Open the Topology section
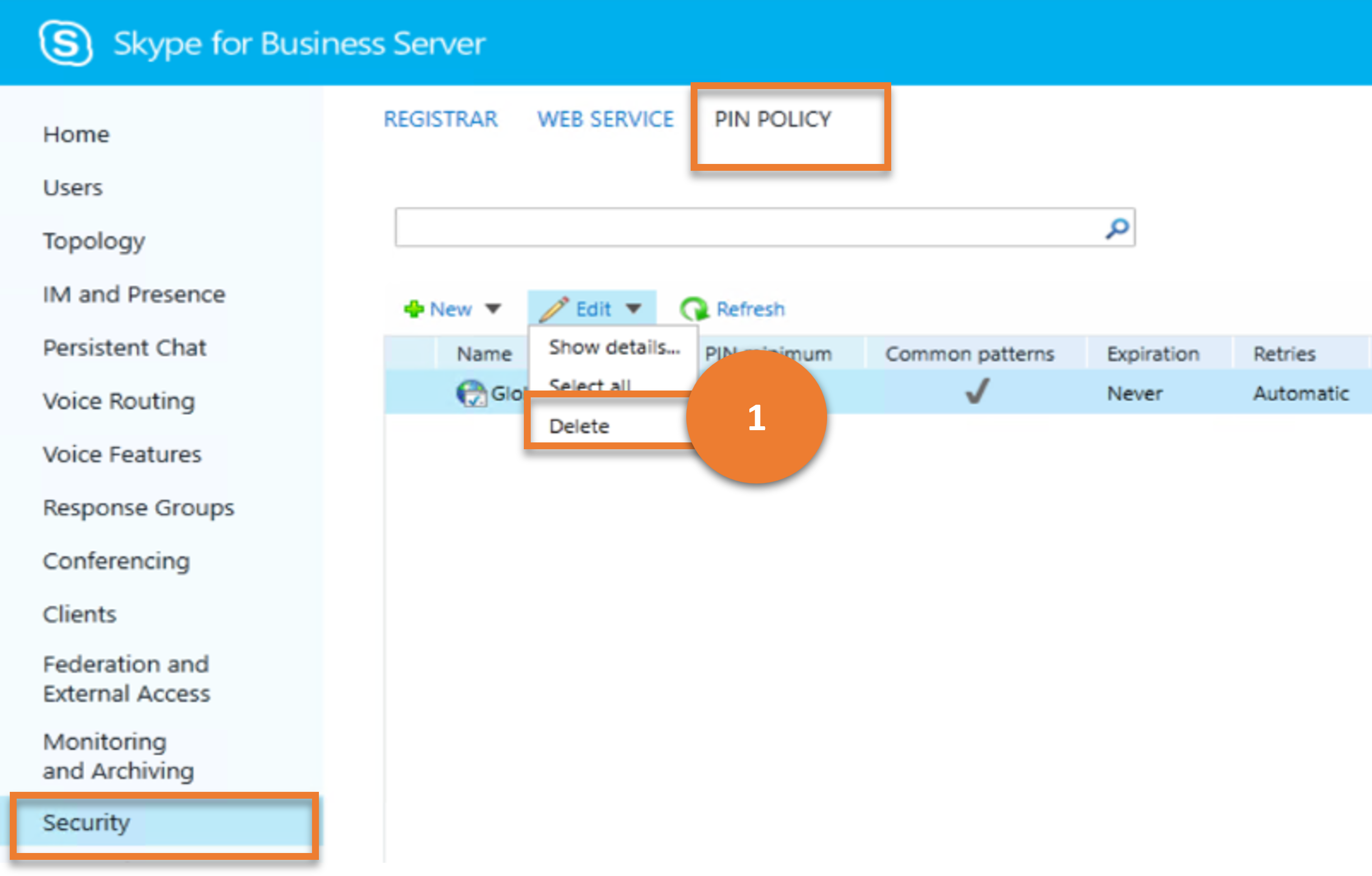 point(94,242)
